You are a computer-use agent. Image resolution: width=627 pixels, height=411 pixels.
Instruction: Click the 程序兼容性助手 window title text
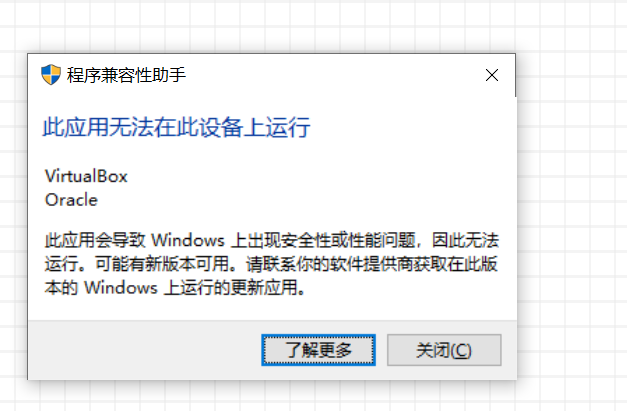click(126, 75)
